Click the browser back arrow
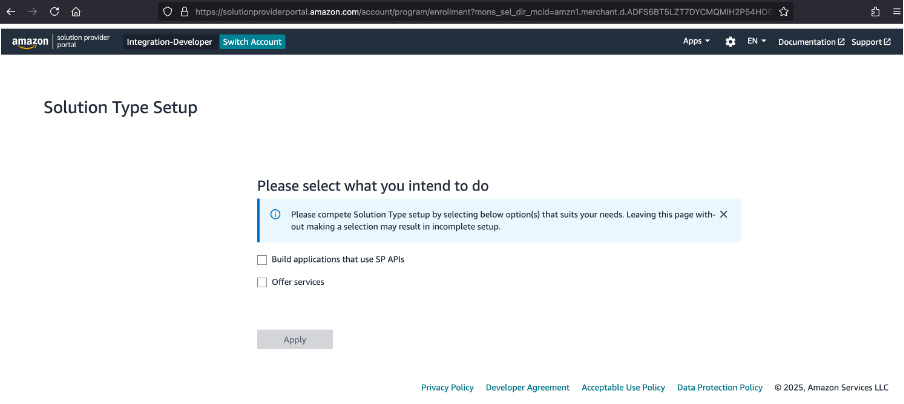 11,12
